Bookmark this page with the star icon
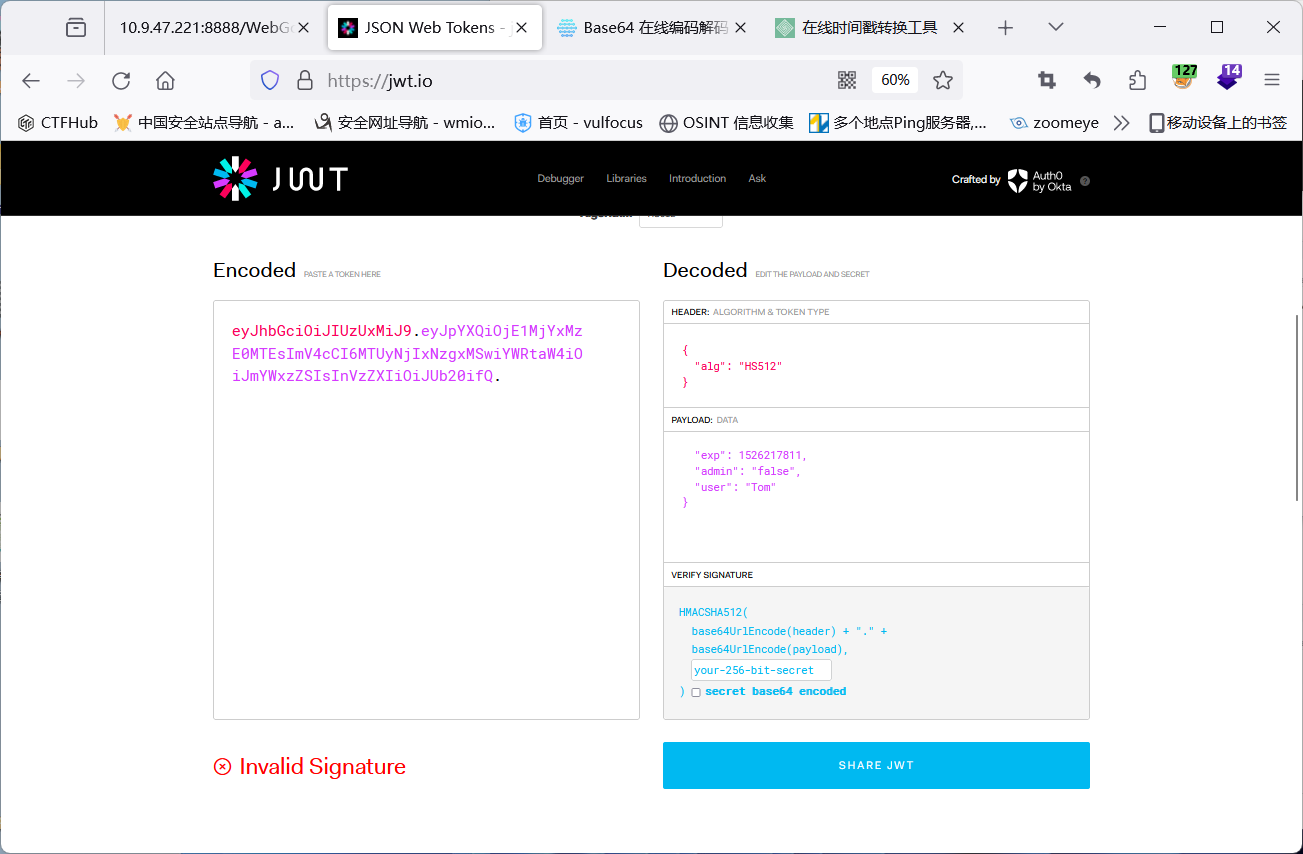Screen dimensions: 1303x854 pos(942,81)
